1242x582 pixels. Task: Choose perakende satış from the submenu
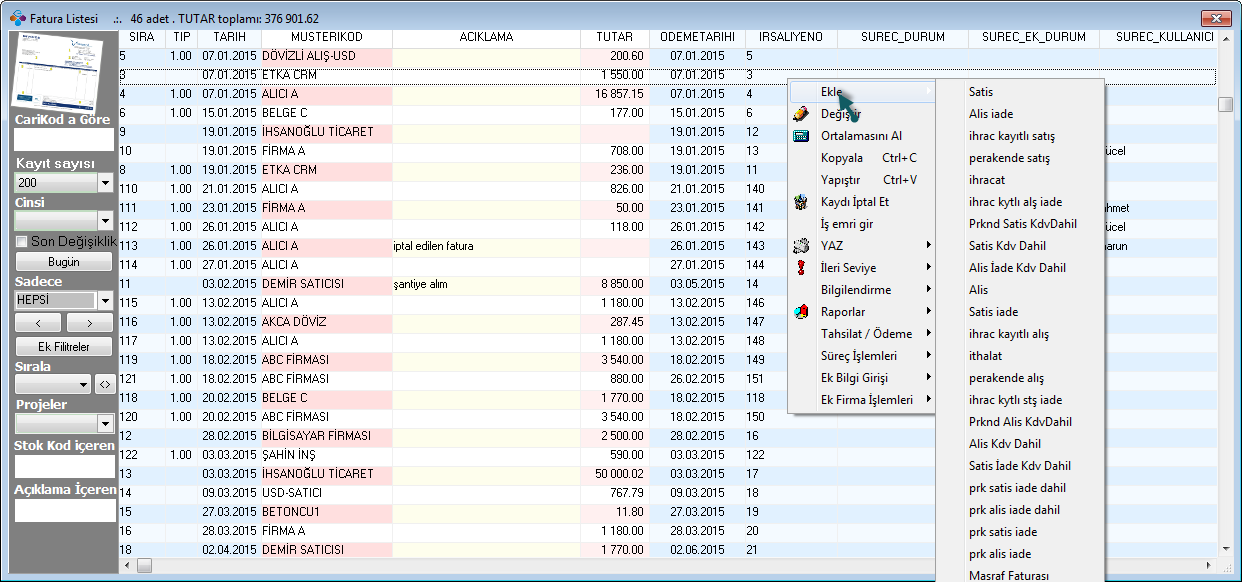[x=1020, y=158]
